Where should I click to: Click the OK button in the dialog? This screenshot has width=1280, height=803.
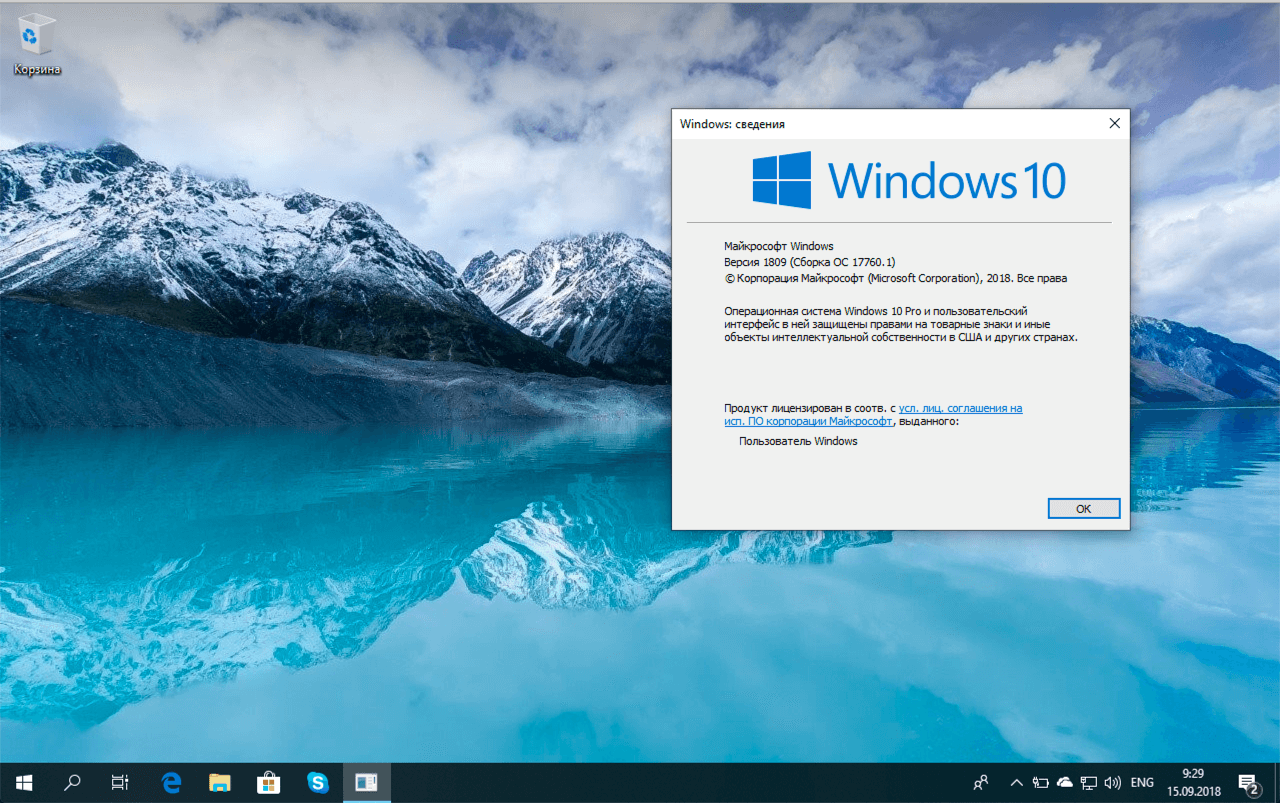pos(1083,508)
